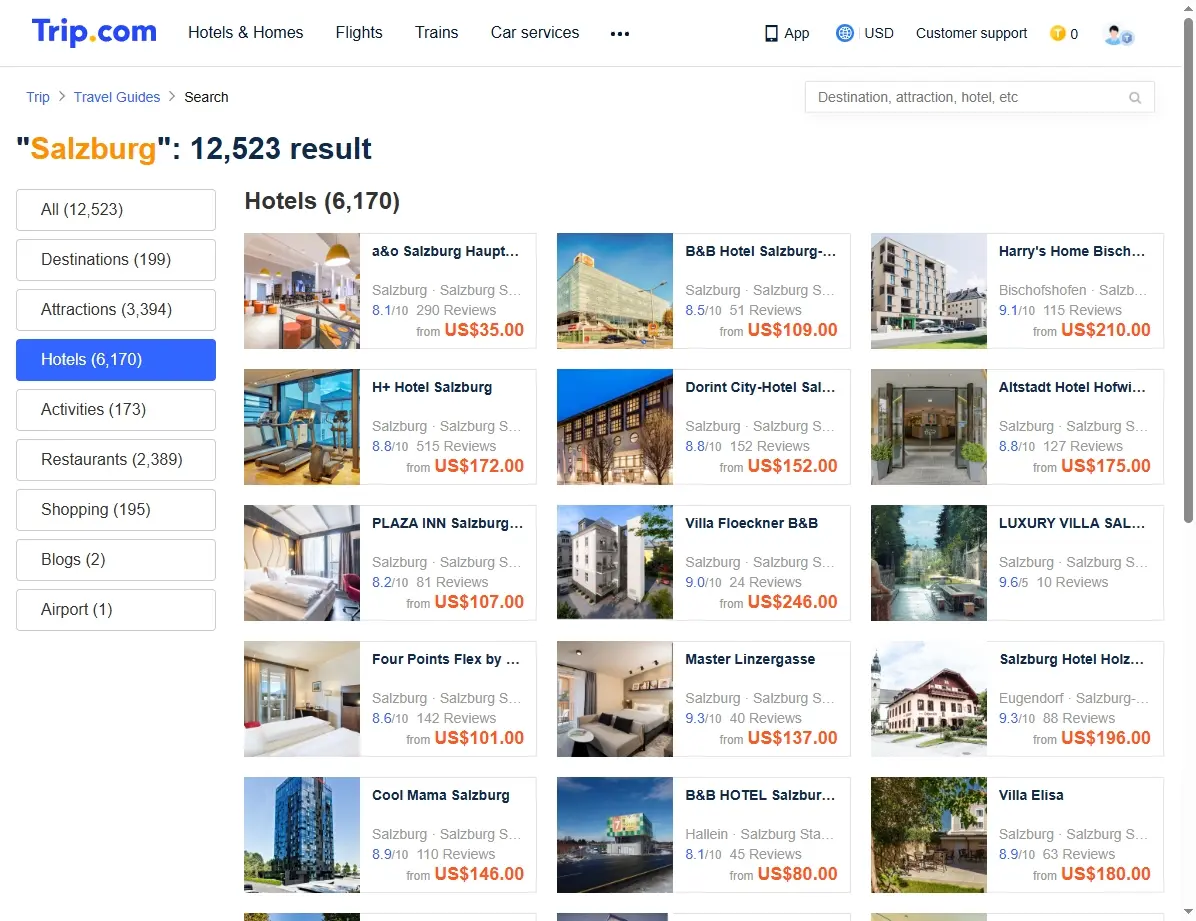Click the US$246.00 price
The height and width of the screenshot is (921, 1196).
(x=793, y=601)
